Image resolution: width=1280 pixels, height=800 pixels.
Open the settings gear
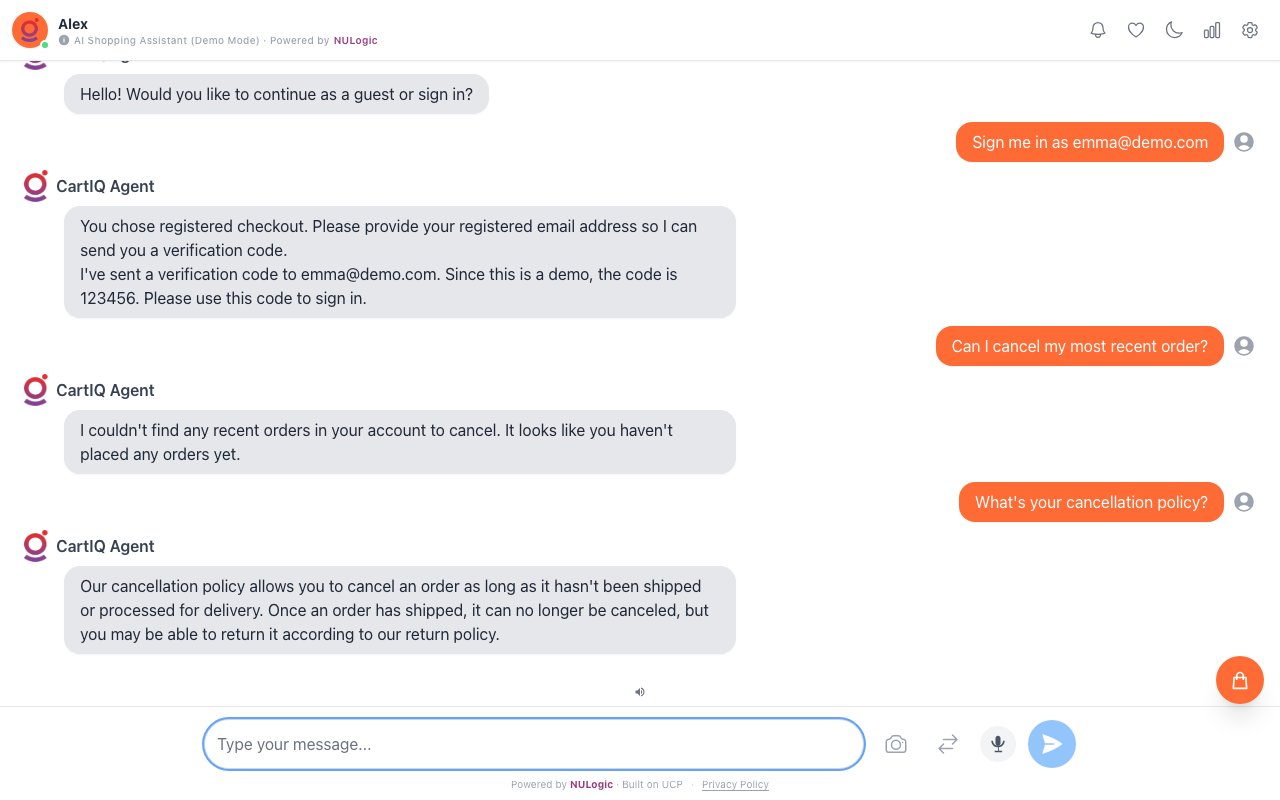[x=1250, y=30]
